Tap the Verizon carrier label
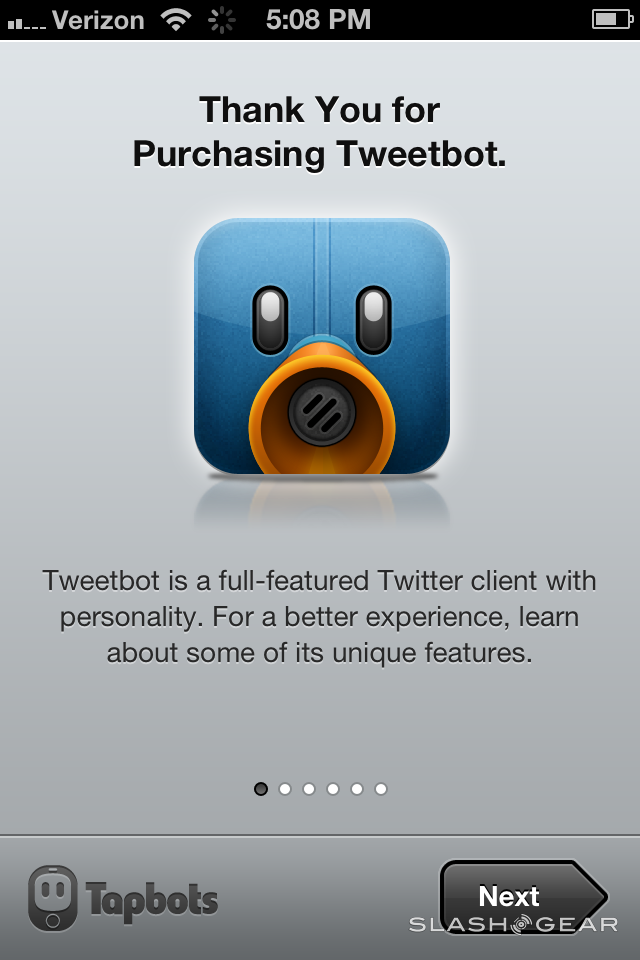Image resolution: width=640 pixels, height=960 pixels. tap(98, 20)
